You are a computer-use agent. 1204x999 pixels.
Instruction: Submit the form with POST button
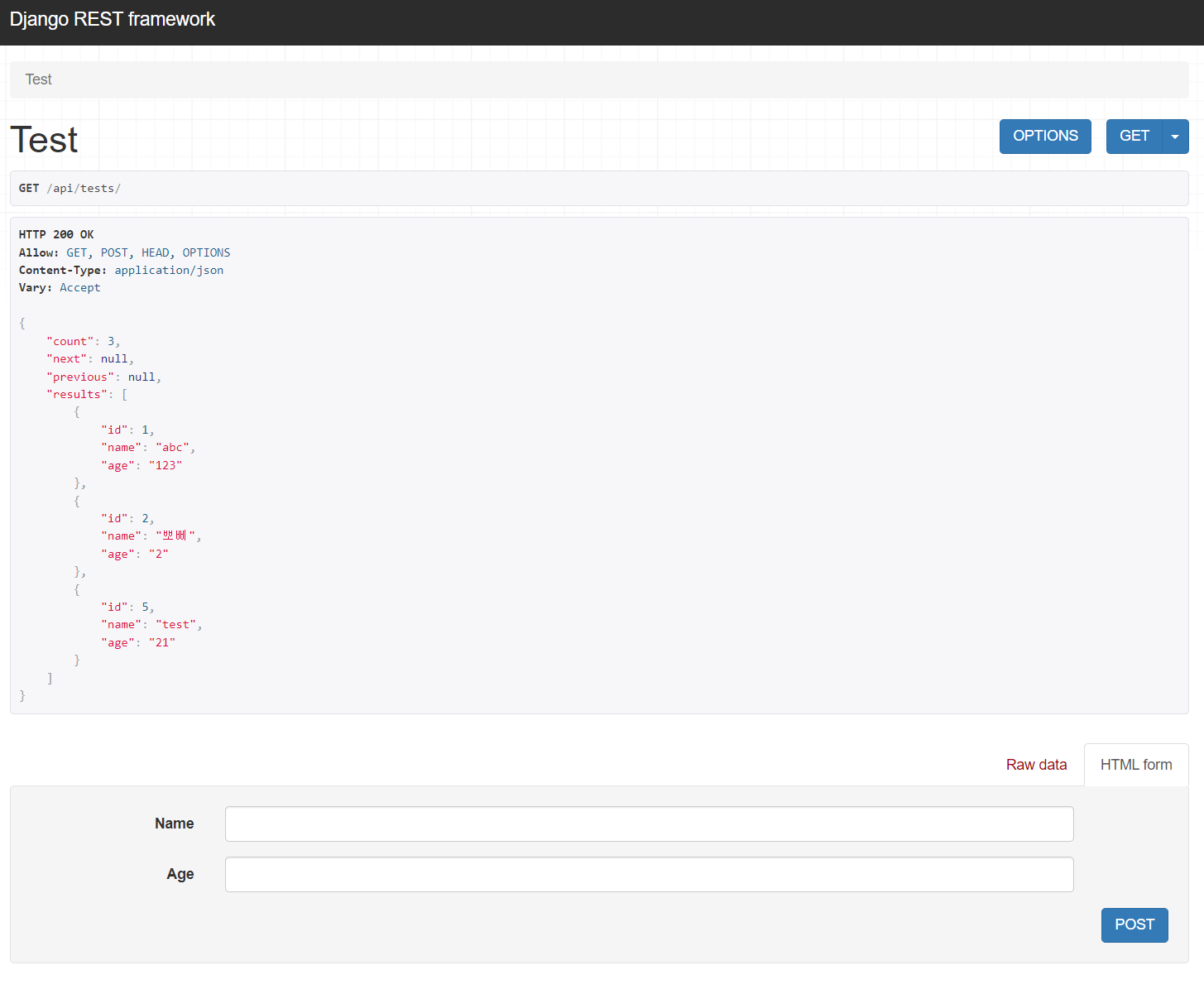1134,925
